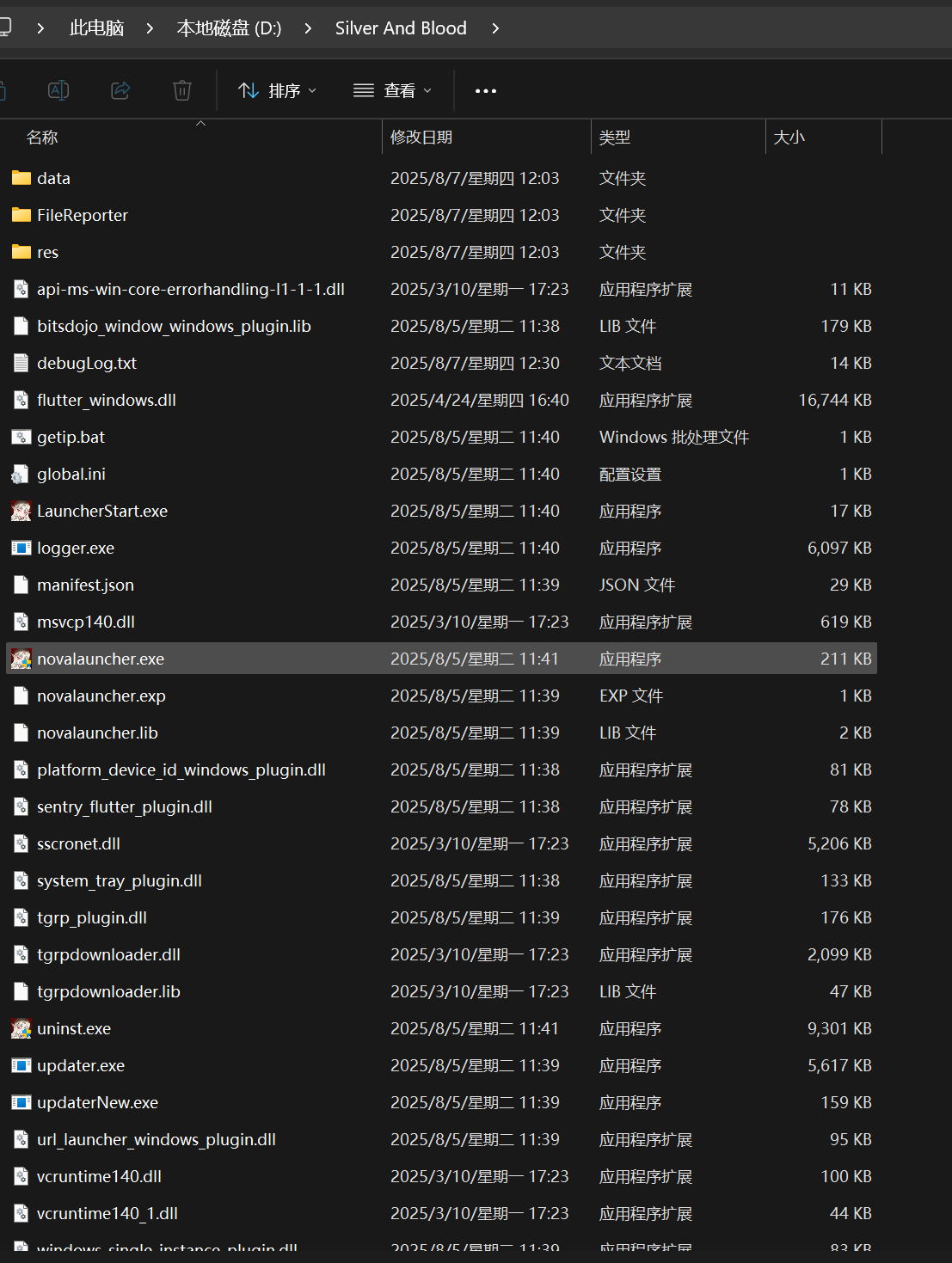Click the 9,301 KB size cell
Screen dimensions: 952x1263
point(839,1028)
